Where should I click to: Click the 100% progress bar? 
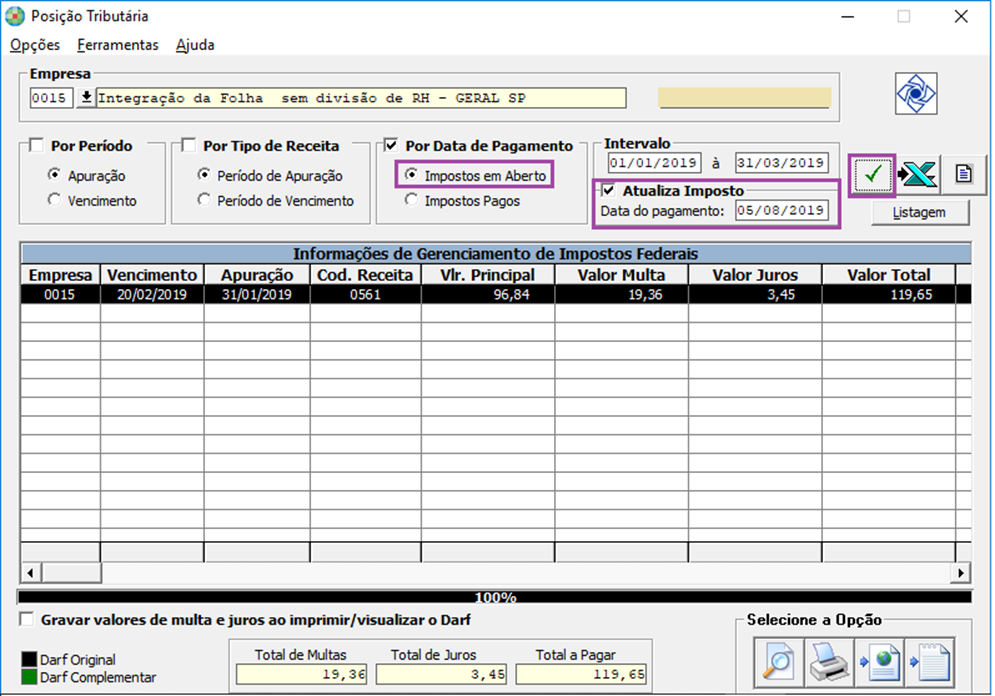tap(495, 597)
